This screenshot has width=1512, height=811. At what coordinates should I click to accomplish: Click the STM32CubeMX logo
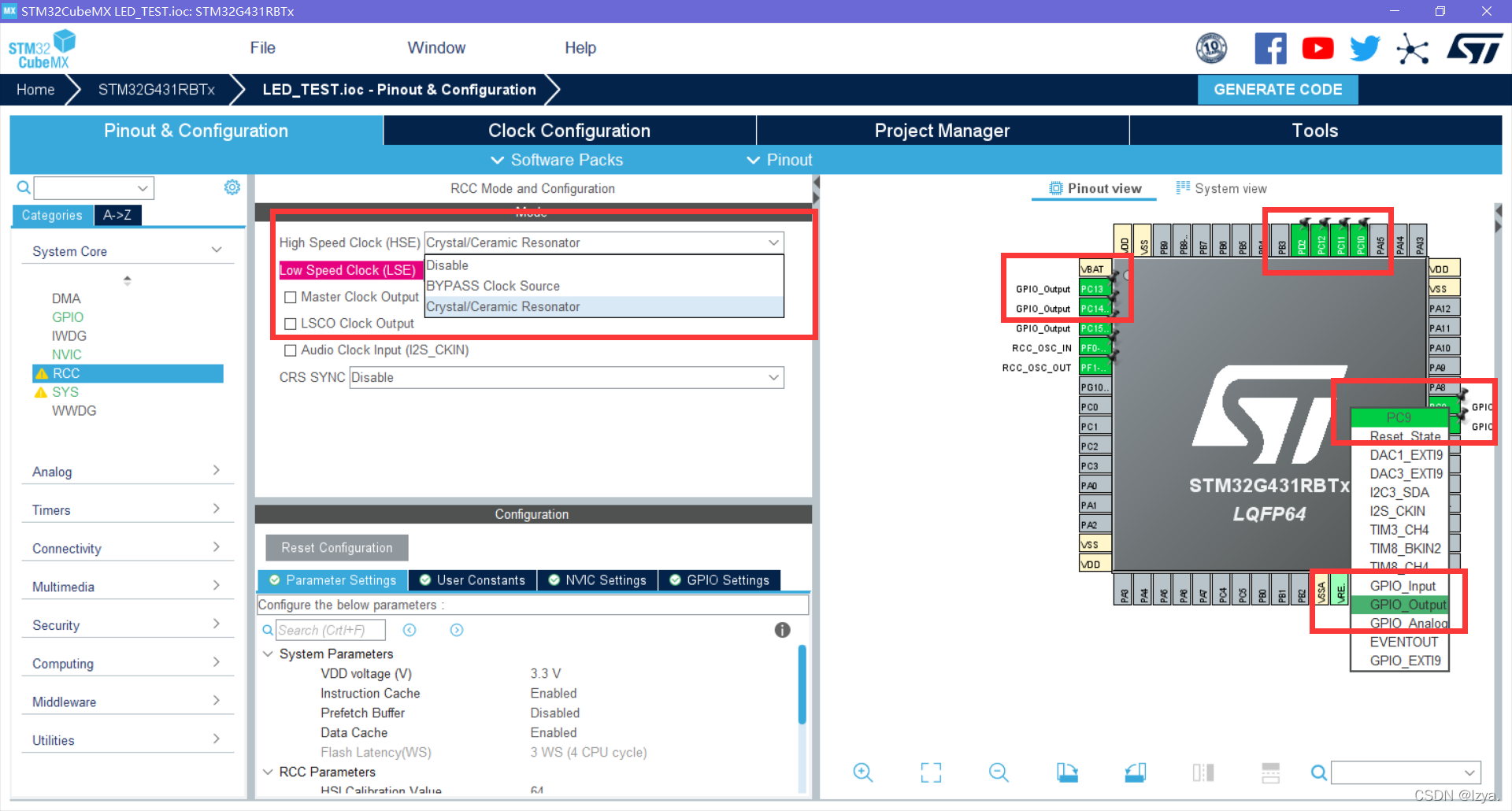pos(42,49)
